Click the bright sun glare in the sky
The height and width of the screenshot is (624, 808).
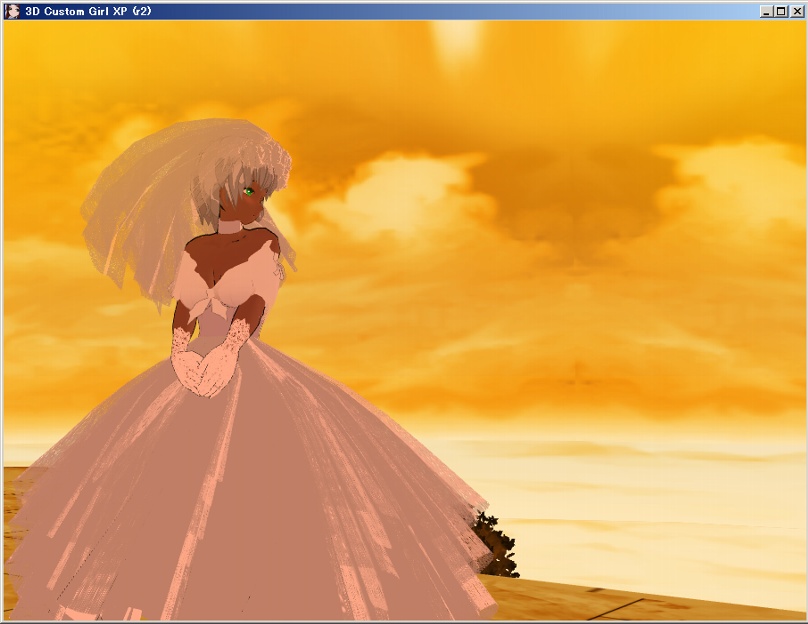[458, 40]
